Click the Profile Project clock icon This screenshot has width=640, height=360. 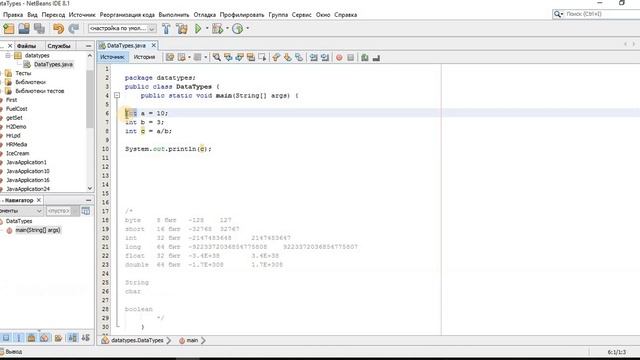click(x=238, y=29)
